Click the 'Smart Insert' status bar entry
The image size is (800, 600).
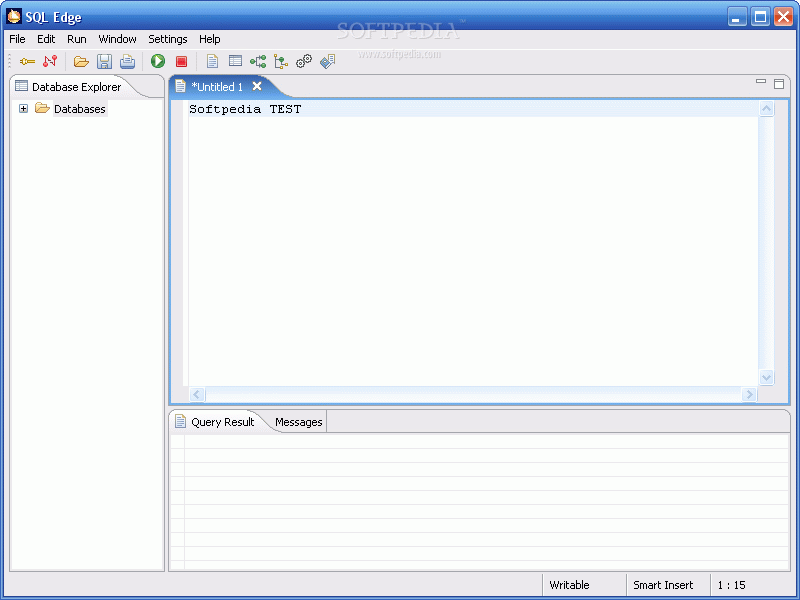[x=663, y=585]
